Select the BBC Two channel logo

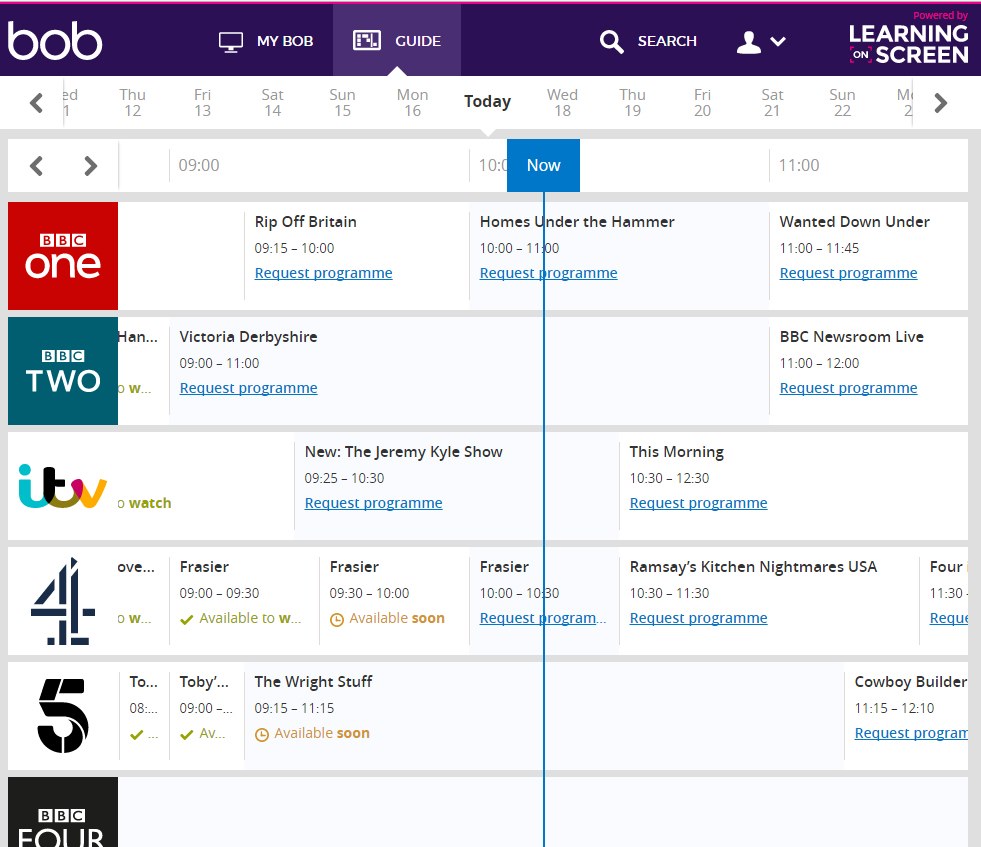pyautogui.click(x=63, y=371)
